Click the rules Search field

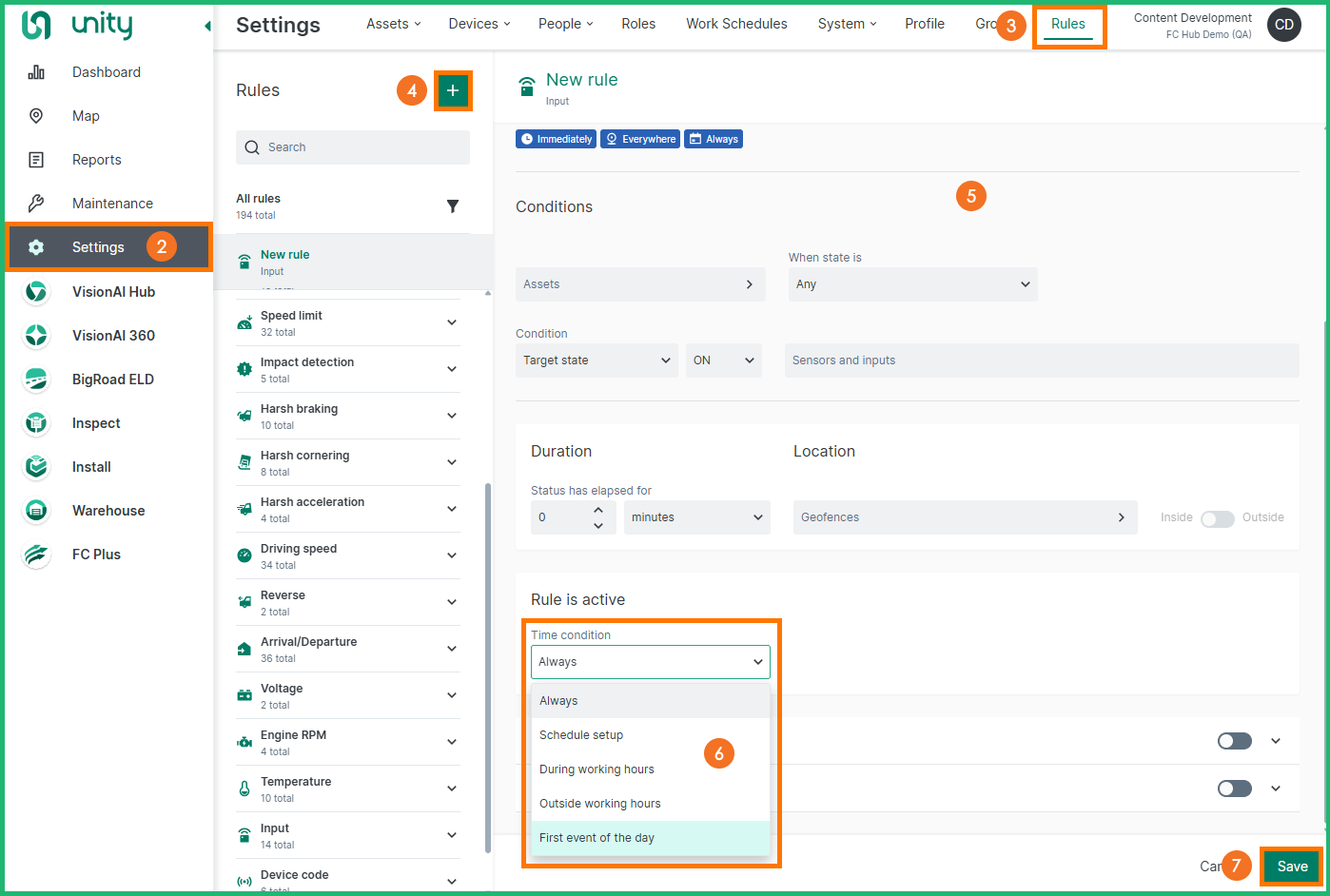(x=353, y=147)
